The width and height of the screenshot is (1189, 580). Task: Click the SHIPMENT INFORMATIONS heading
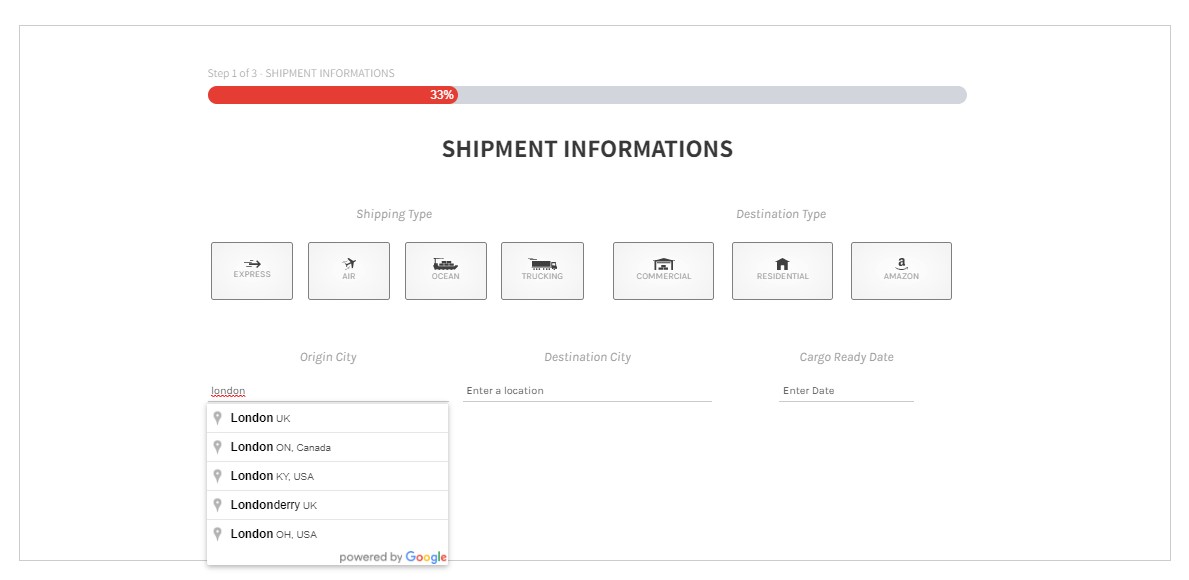(x=588, y=148)
